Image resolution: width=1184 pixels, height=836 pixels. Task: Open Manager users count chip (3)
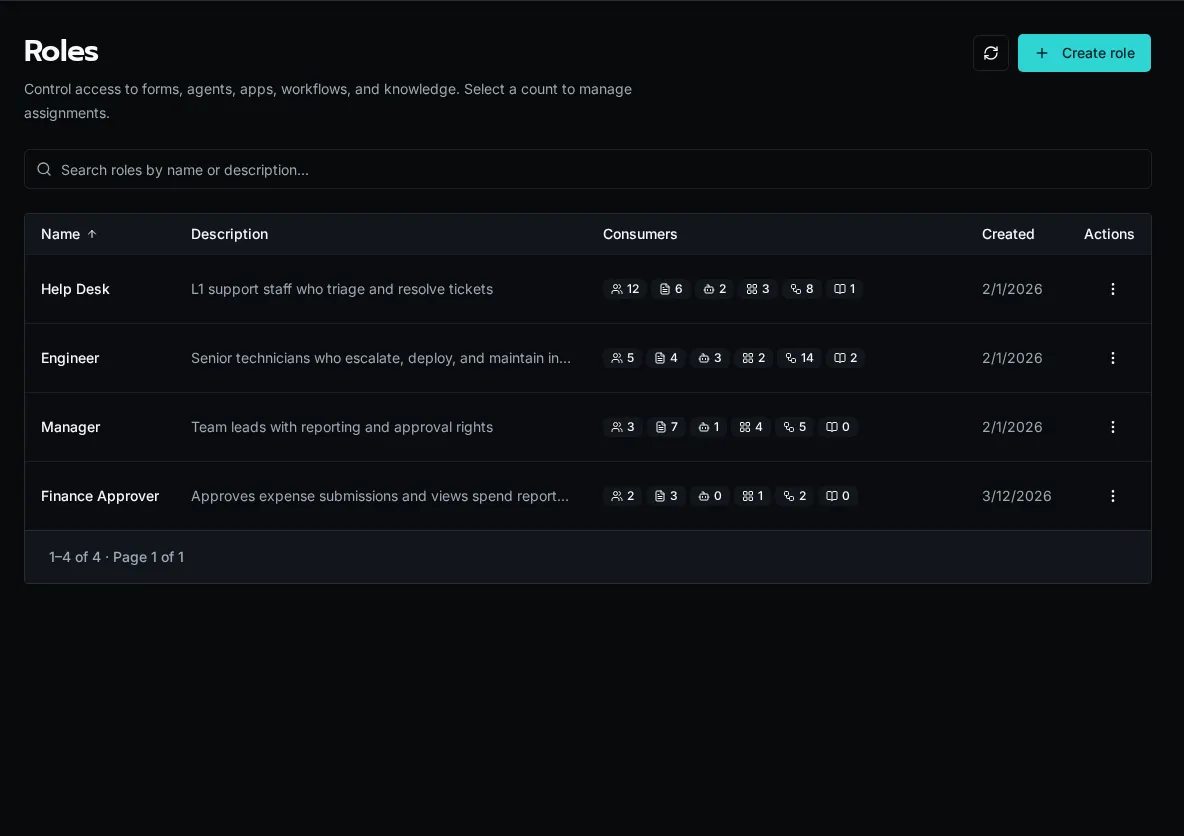(x=622, y=427)
